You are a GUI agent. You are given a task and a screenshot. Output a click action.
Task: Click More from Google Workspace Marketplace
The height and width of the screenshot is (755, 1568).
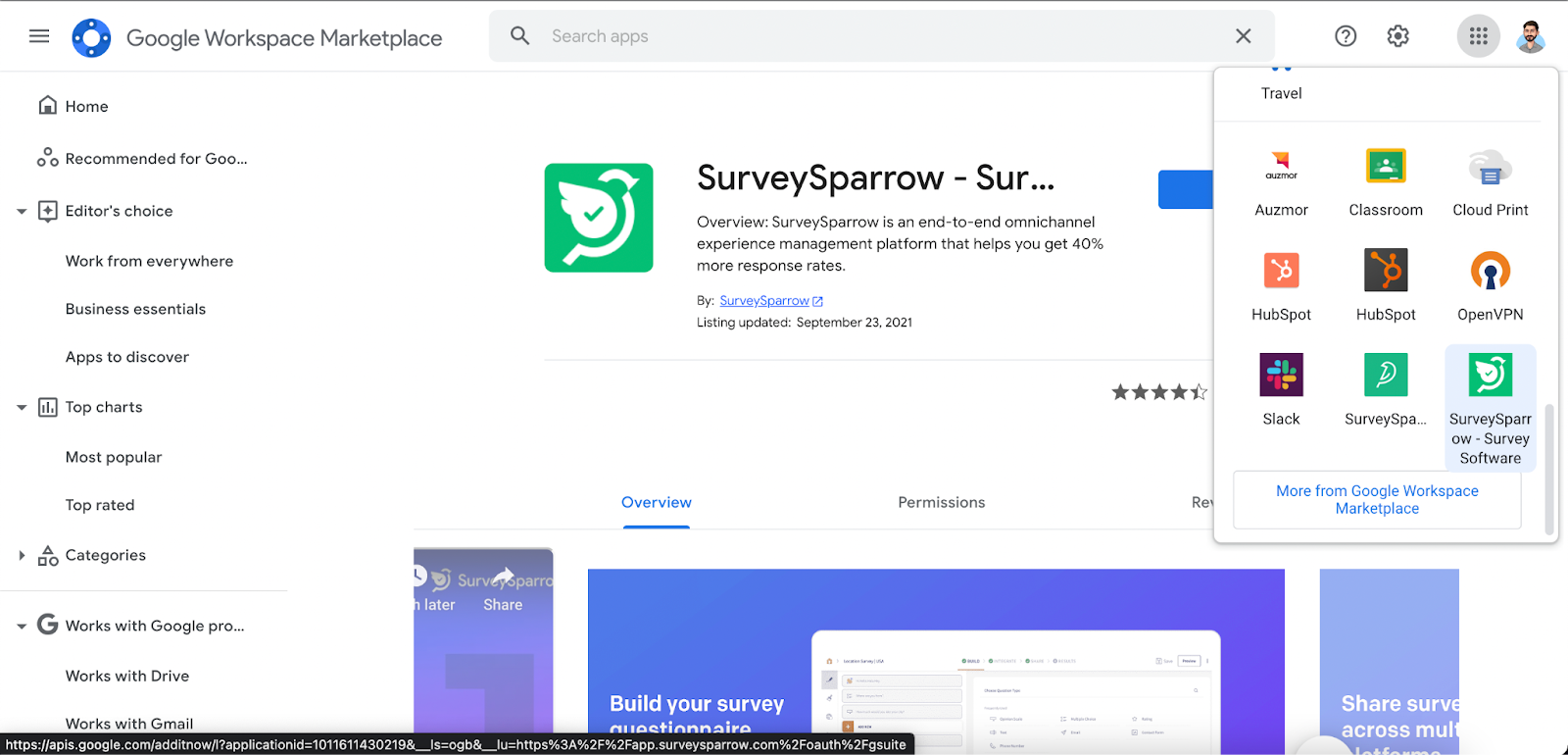(x=1377, y=499)
